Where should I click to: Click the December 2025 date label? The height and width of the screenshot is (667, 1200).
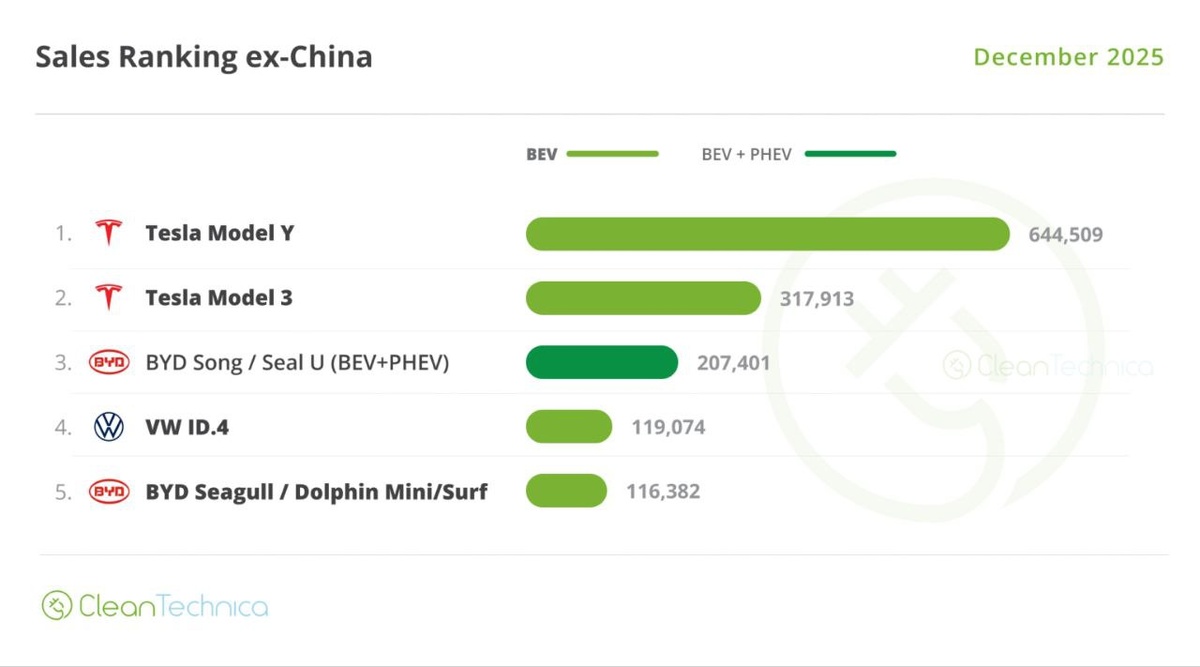(1068, 57)
